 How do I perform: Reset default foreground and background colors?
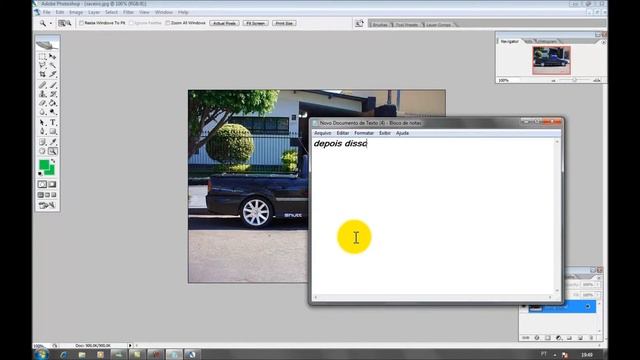tap(40, 174)
